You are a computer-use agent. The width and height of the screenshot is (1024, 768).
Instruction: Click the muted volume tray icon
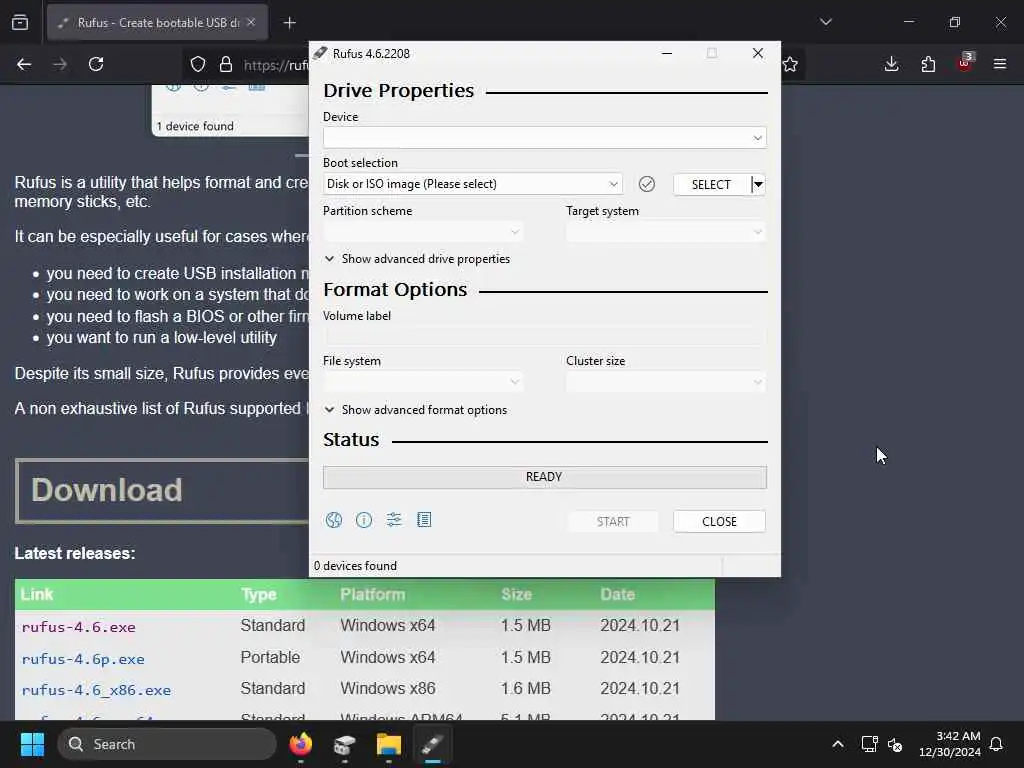[x=895, y=744]
